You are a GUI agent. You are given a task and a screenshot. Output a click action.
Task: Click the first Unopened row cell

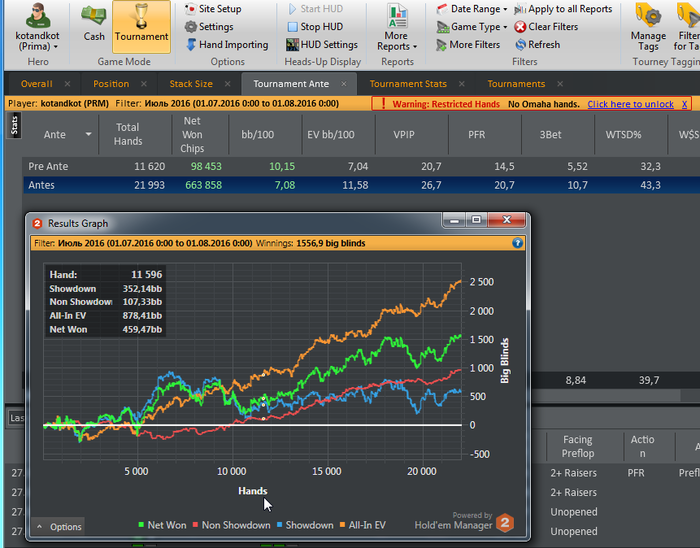pos(573,512)
